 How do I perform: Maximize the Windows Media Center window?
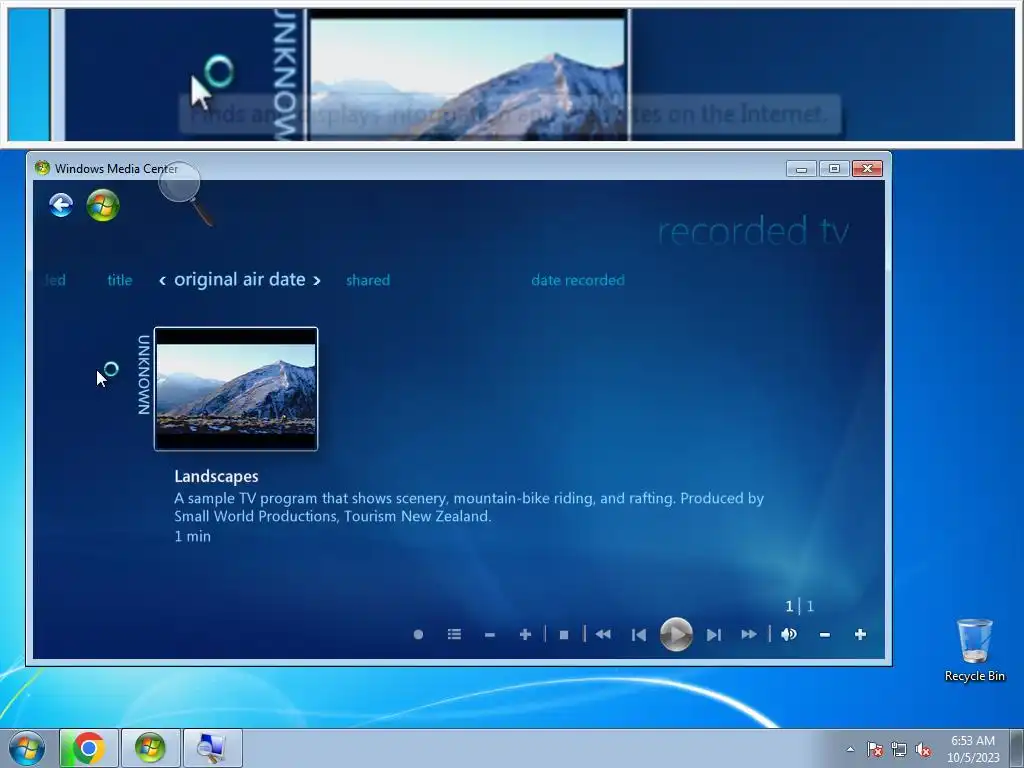[x=834, y=168]
